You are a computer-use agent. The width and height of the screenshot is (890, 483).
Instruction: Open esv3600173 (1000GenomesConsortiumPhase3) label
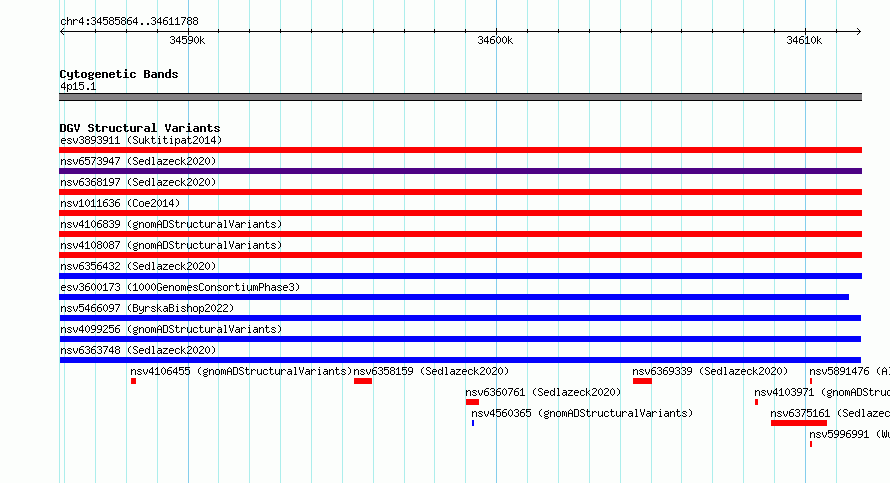tap(180, 287)
